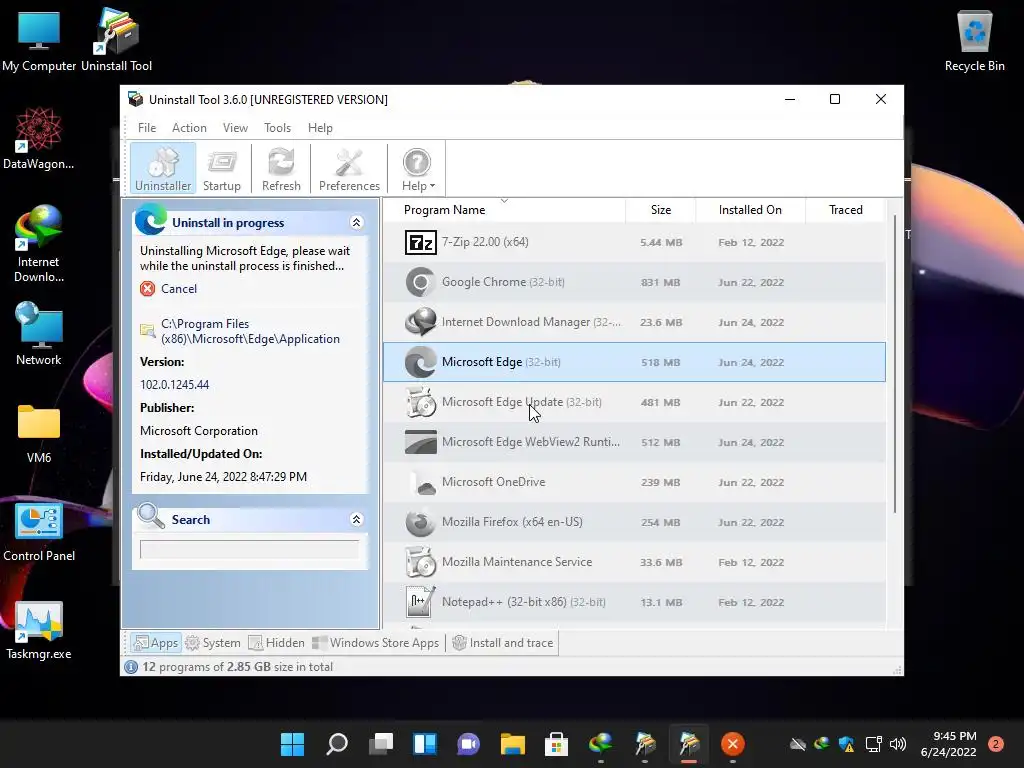Click the volume speaker tray icon
This screenshot has width=1024, height=768.
tap(898, 744)
